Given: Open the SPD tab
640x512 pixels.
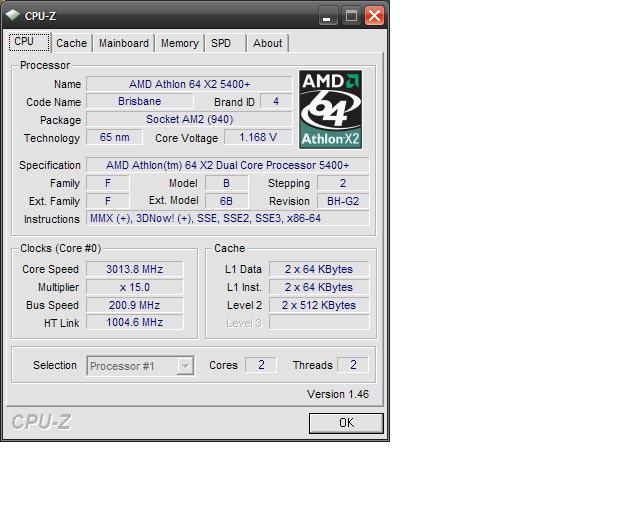Looking at the screenshot, I should 226,43.
